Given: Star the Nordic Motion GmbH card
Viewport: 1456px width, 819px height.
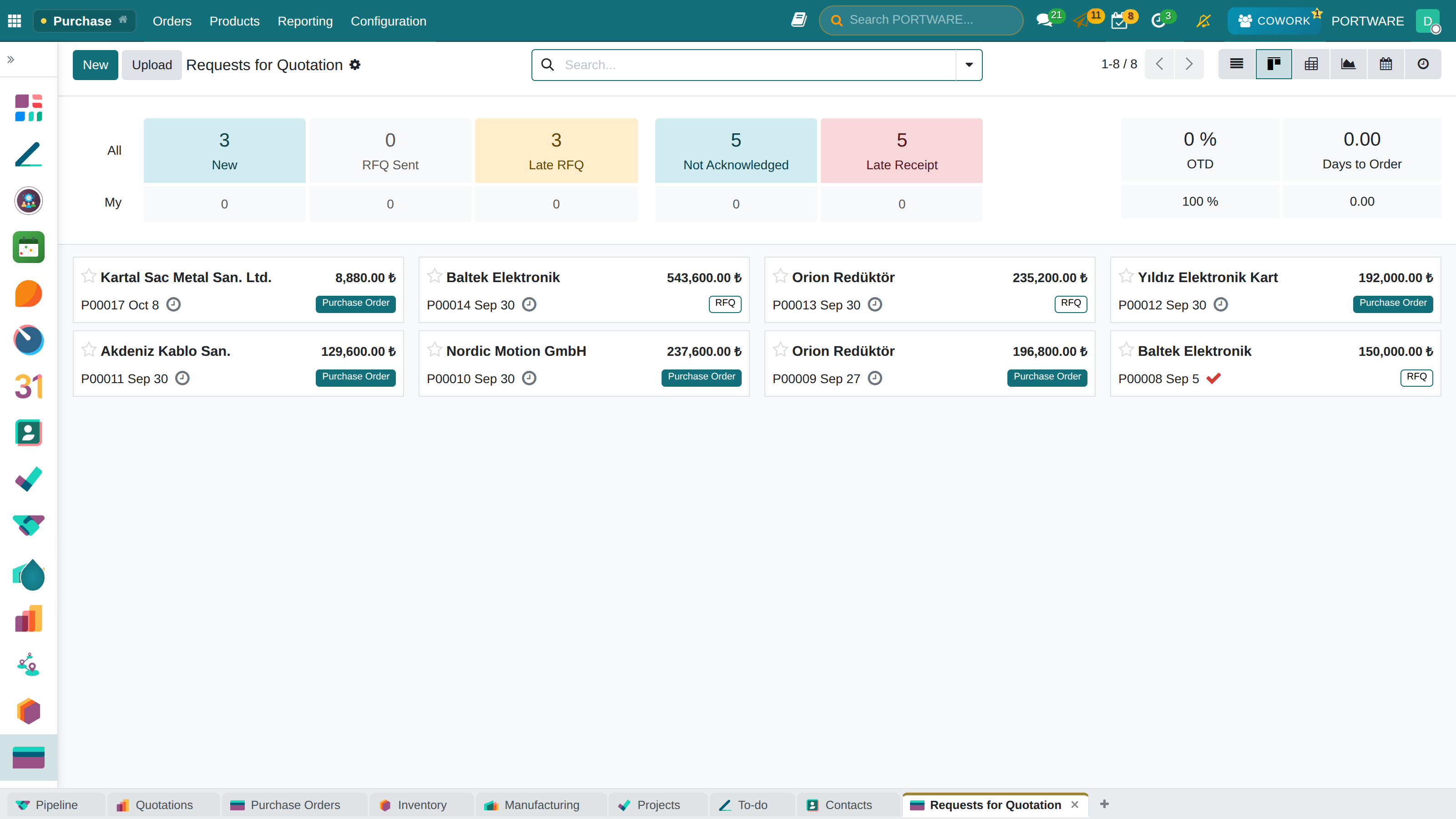Looking at the screenshot, I should pos(435,349).
